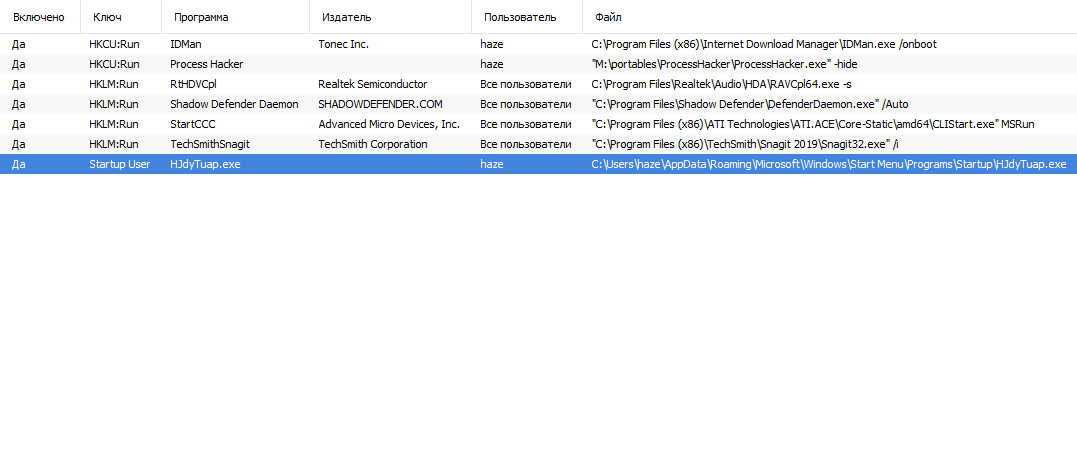Image resolution: width=1077 pixels, height=458 pixels.
Task: Click haze user in Process Hacker row
Action: pyautogui.click(x=492, y=64)
